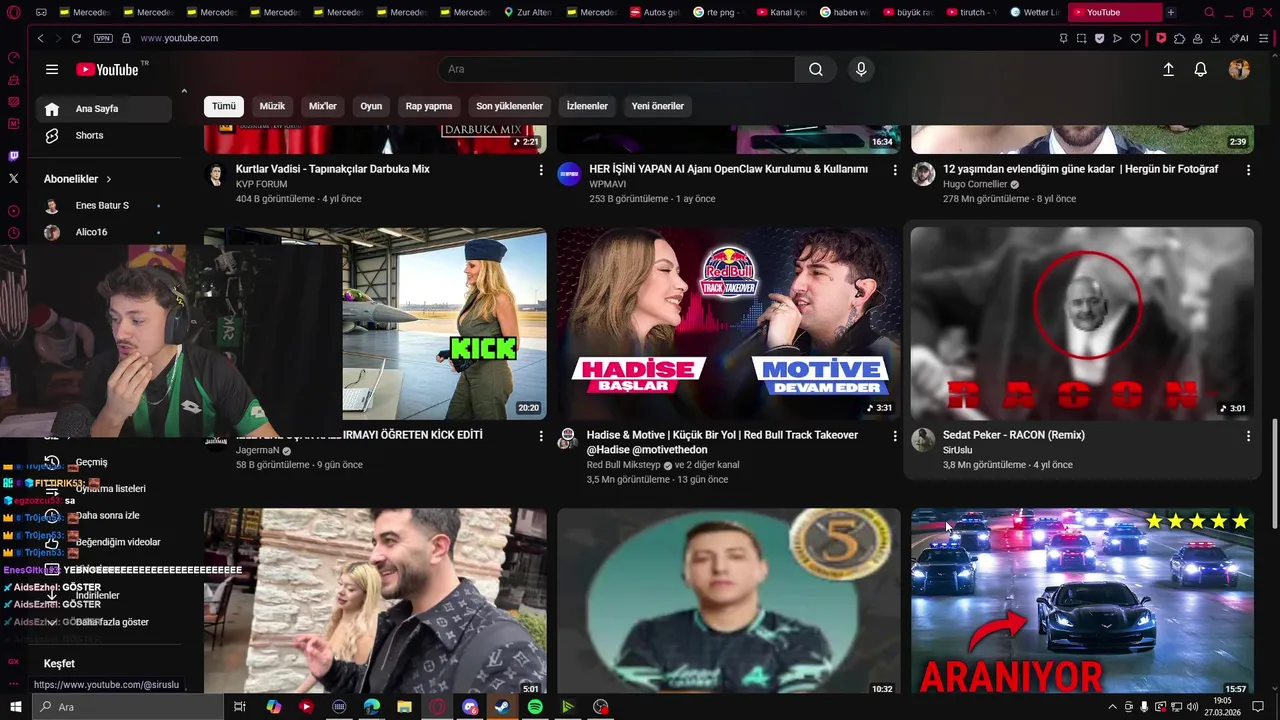This screenshot has height=720, width=1280.
Task: Open X (Twitter) in Opera sidebar
Action: [x=13, y=178]
